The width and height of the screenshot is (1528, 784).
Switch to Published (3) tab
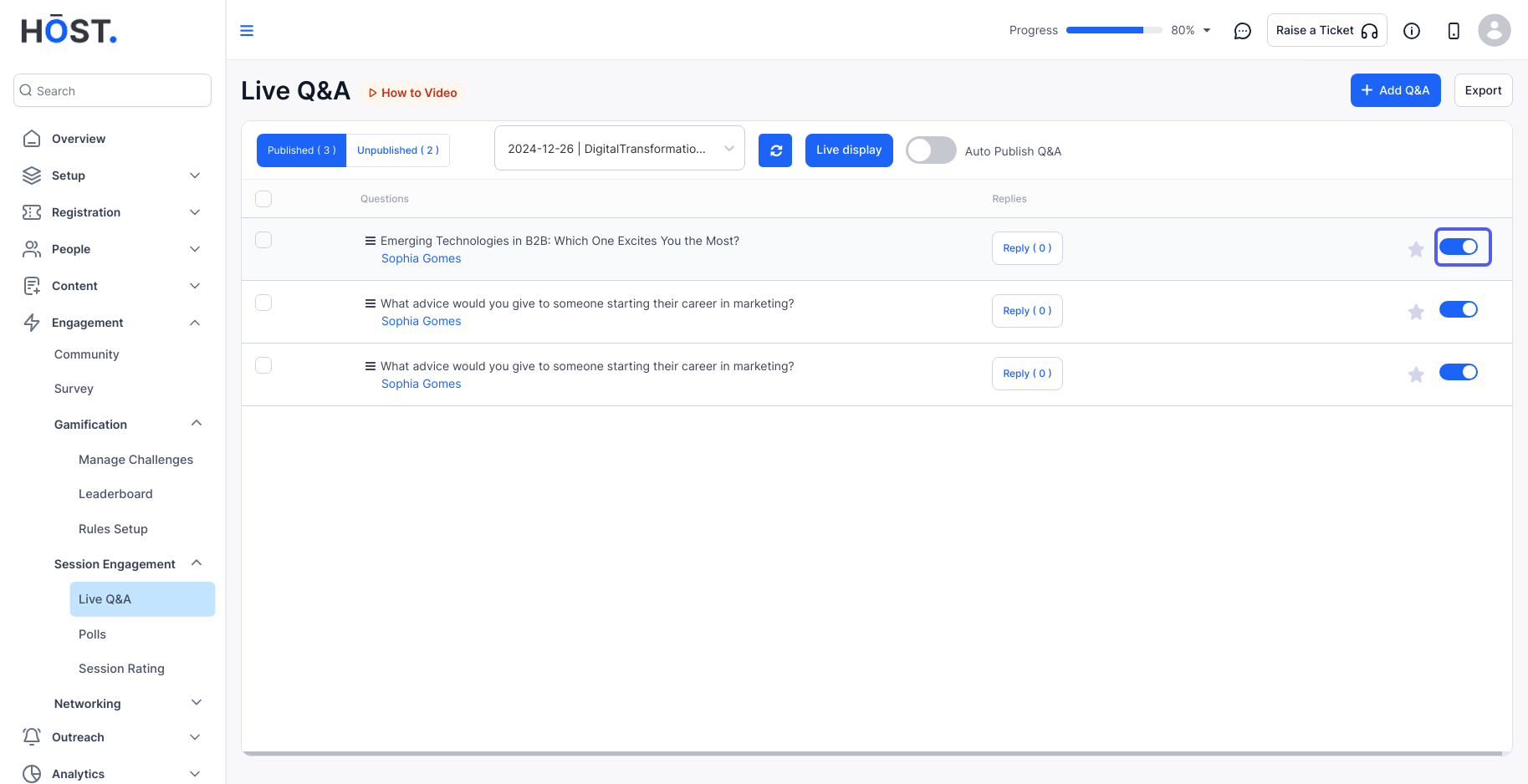(301, 150)
